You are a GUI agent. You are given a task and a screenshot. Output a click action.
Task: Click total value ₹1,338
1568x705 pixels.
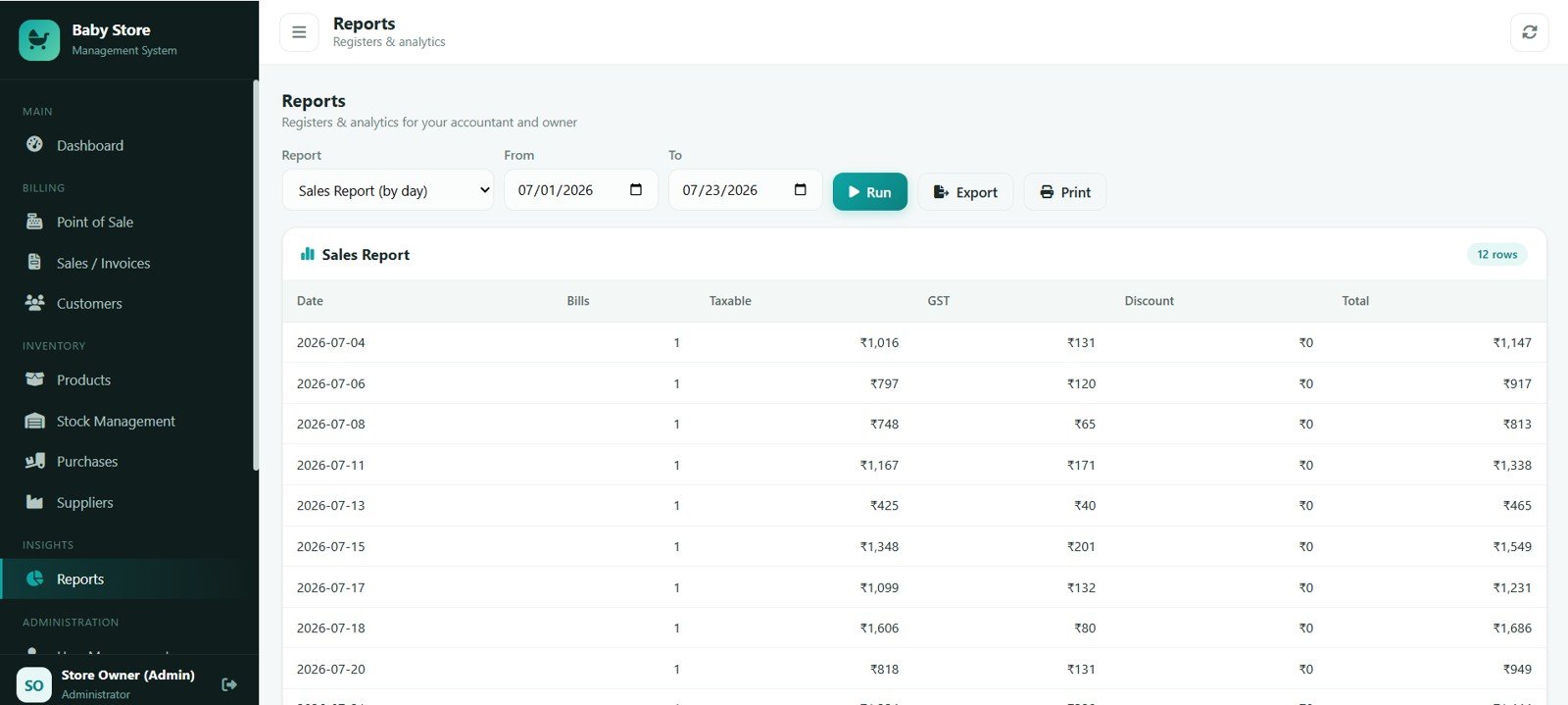[x=1512, y=465]
